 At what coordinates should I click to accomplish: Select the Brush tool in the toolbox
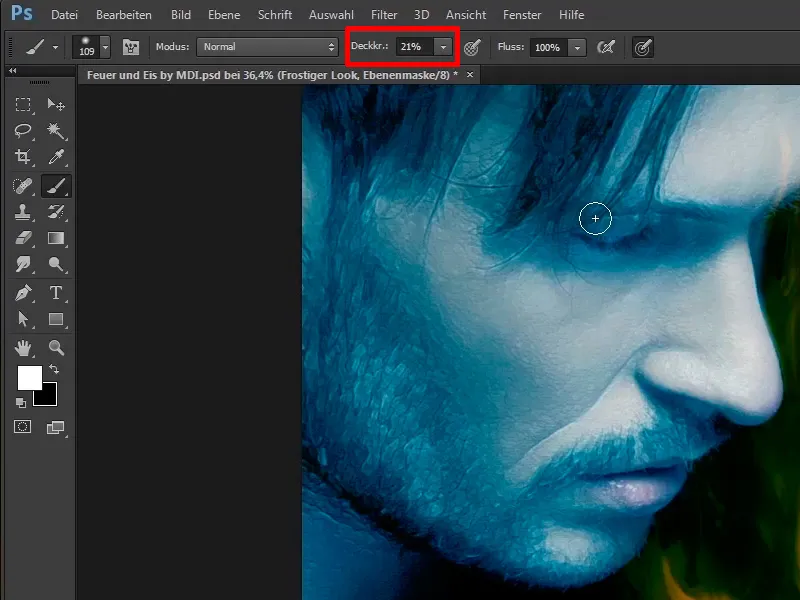pos(56,186)
